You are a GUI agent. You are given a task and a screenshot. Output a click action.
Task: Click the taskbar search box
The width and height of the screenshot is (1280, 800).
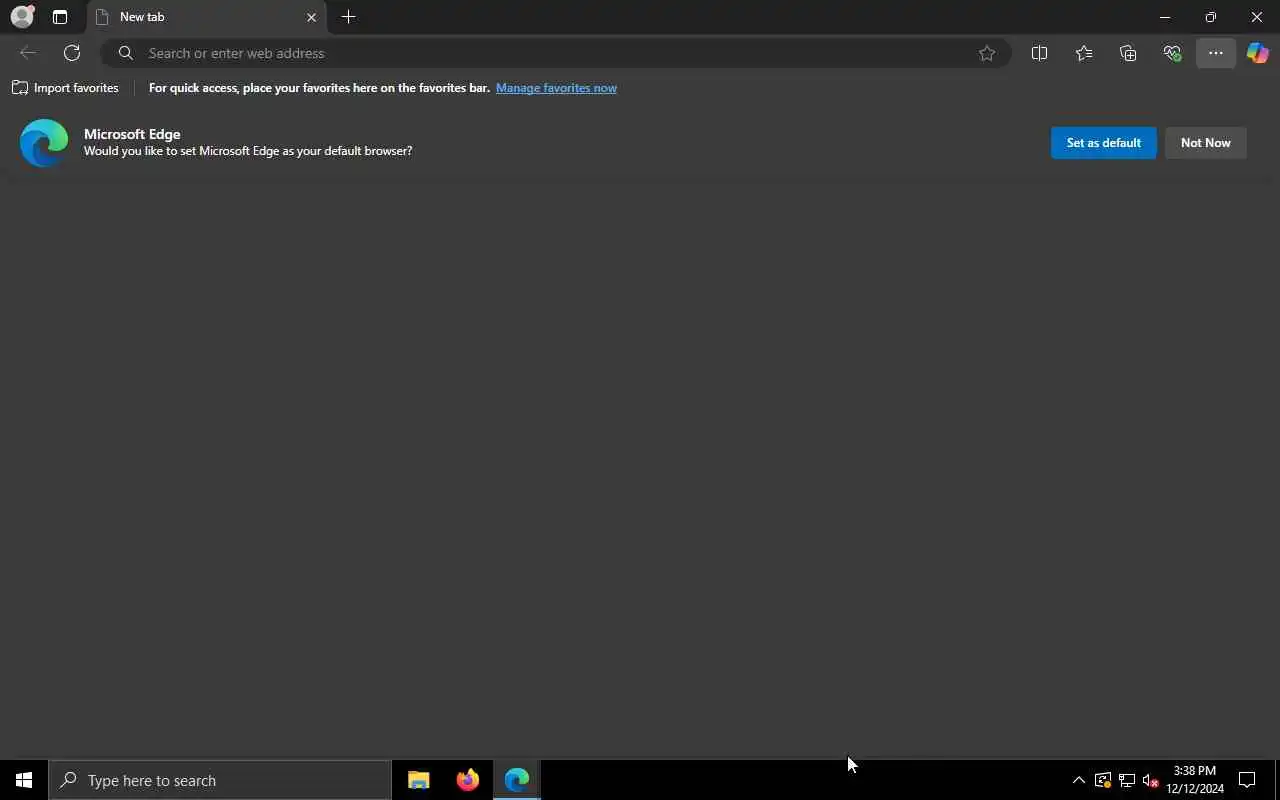pos(220,780)
